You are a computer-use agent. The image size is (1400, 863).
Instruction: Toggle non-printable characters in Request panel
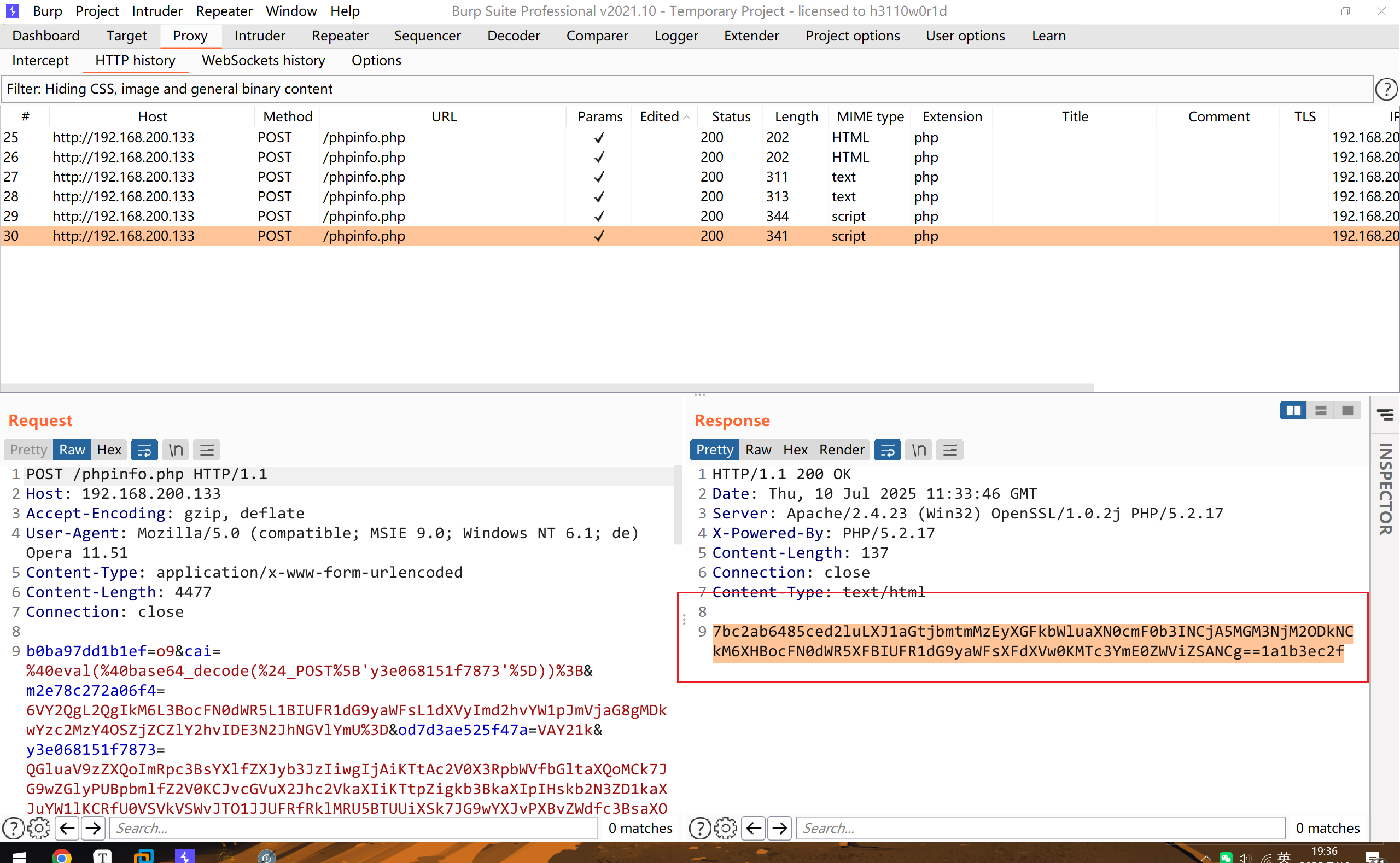(x=176, y=450)
